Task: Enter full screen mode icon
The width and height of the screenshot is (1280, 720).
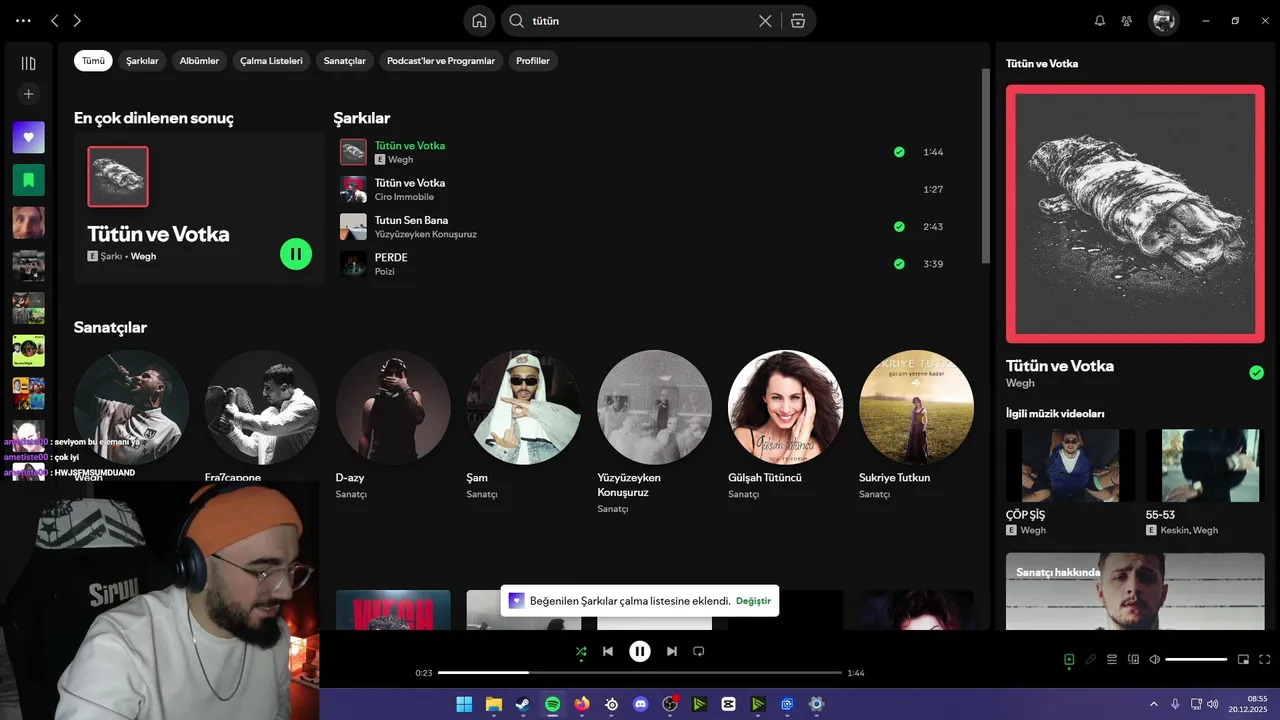Action: 1265,659
